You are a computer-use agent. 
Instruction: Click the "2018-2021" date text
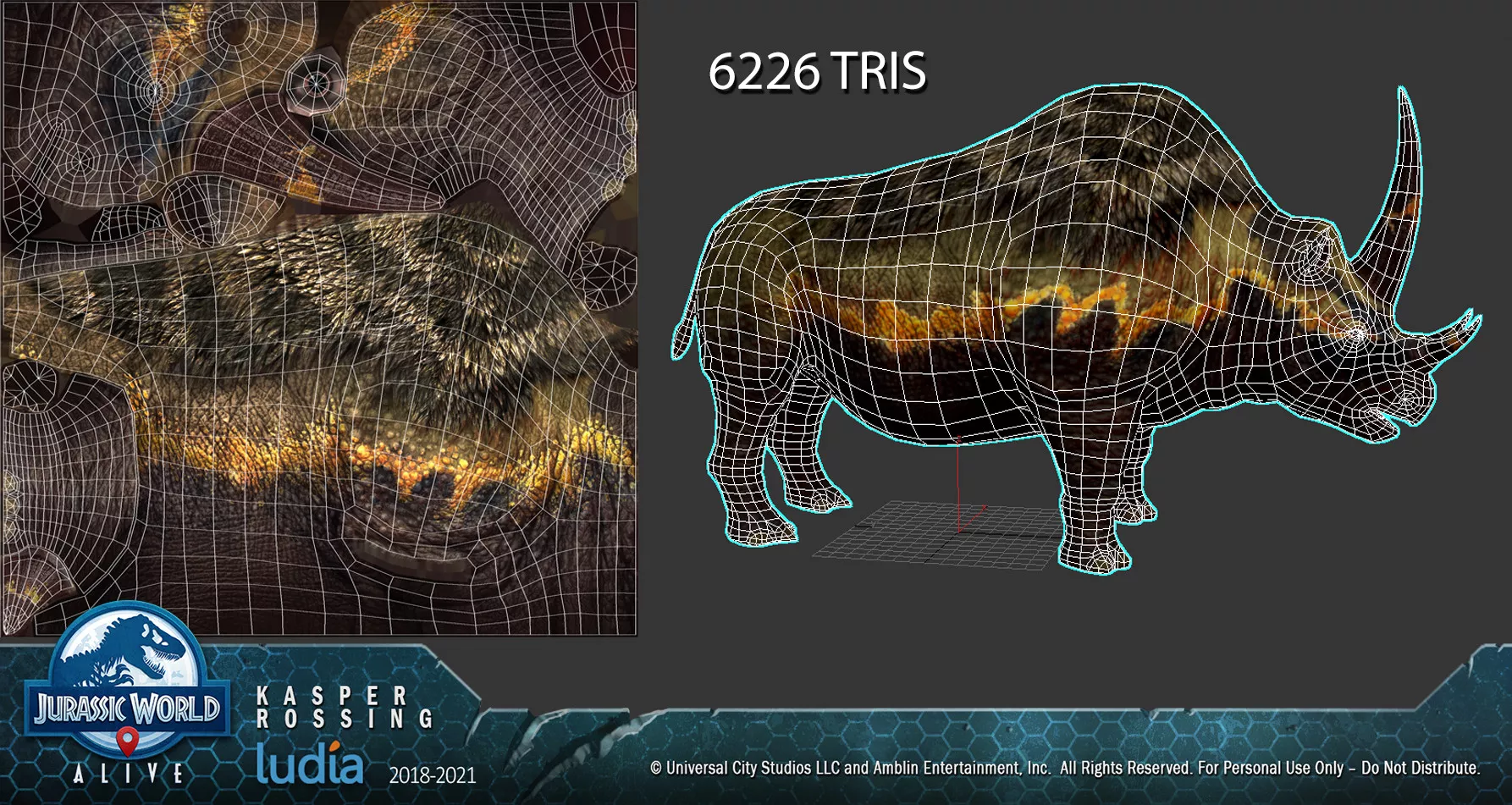(433, 775)
